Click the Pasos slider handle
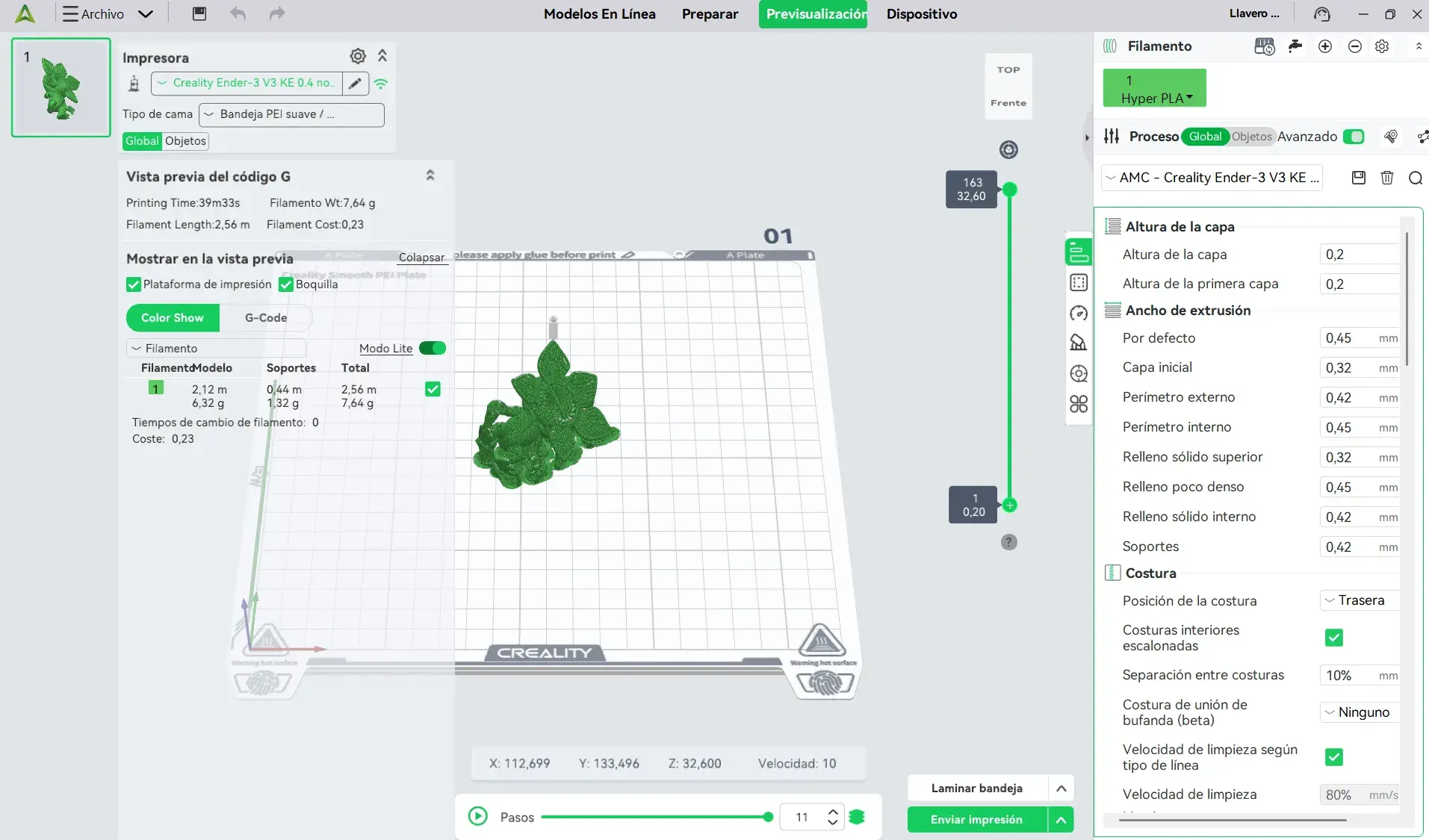Screen dimensions: 1429x840 [x=768, y=817]
